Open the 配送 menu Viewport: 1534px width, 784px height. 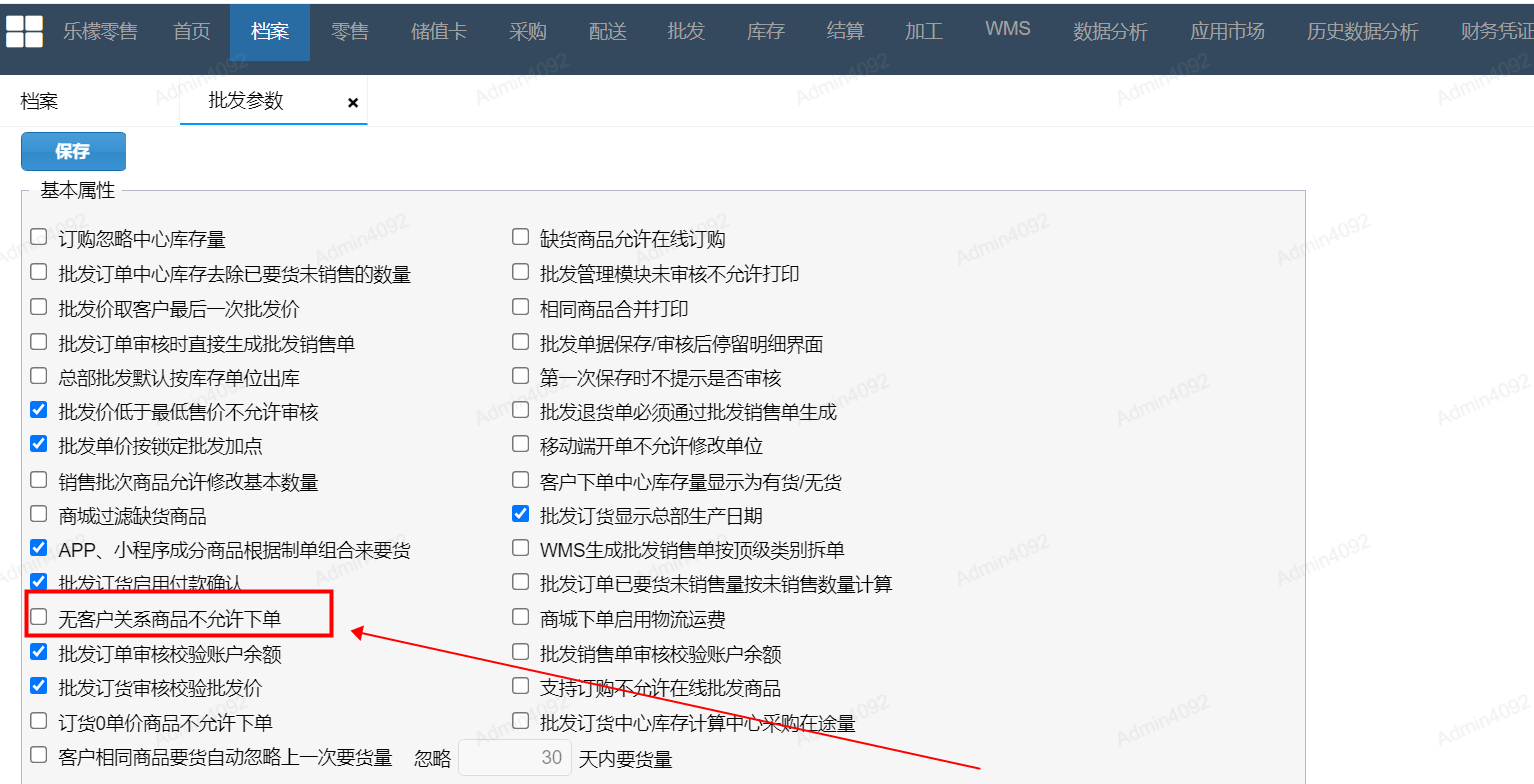coord(608,32)
